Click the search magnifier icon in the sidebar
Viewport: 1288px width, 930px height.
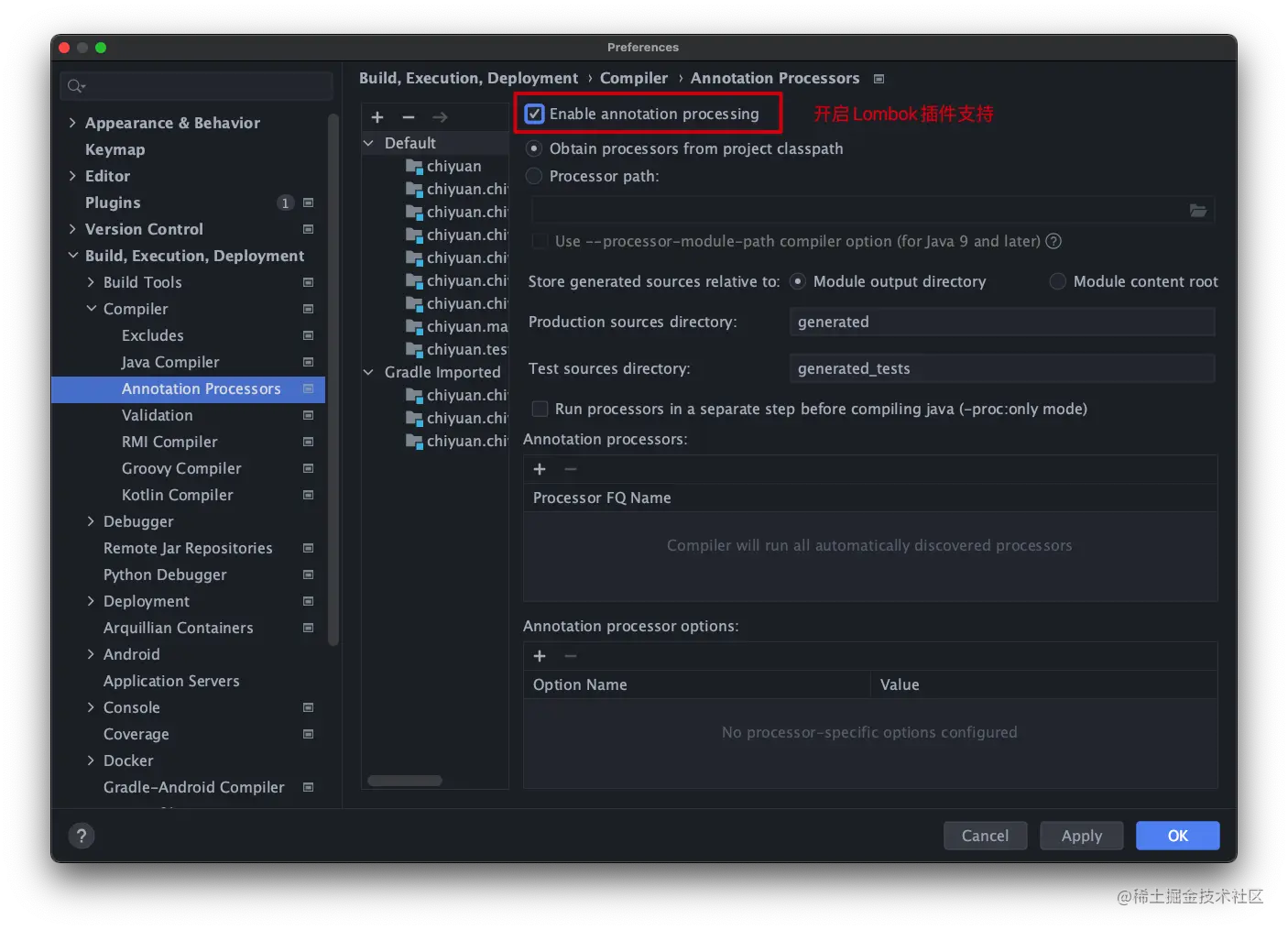click(x=76, y=86)
